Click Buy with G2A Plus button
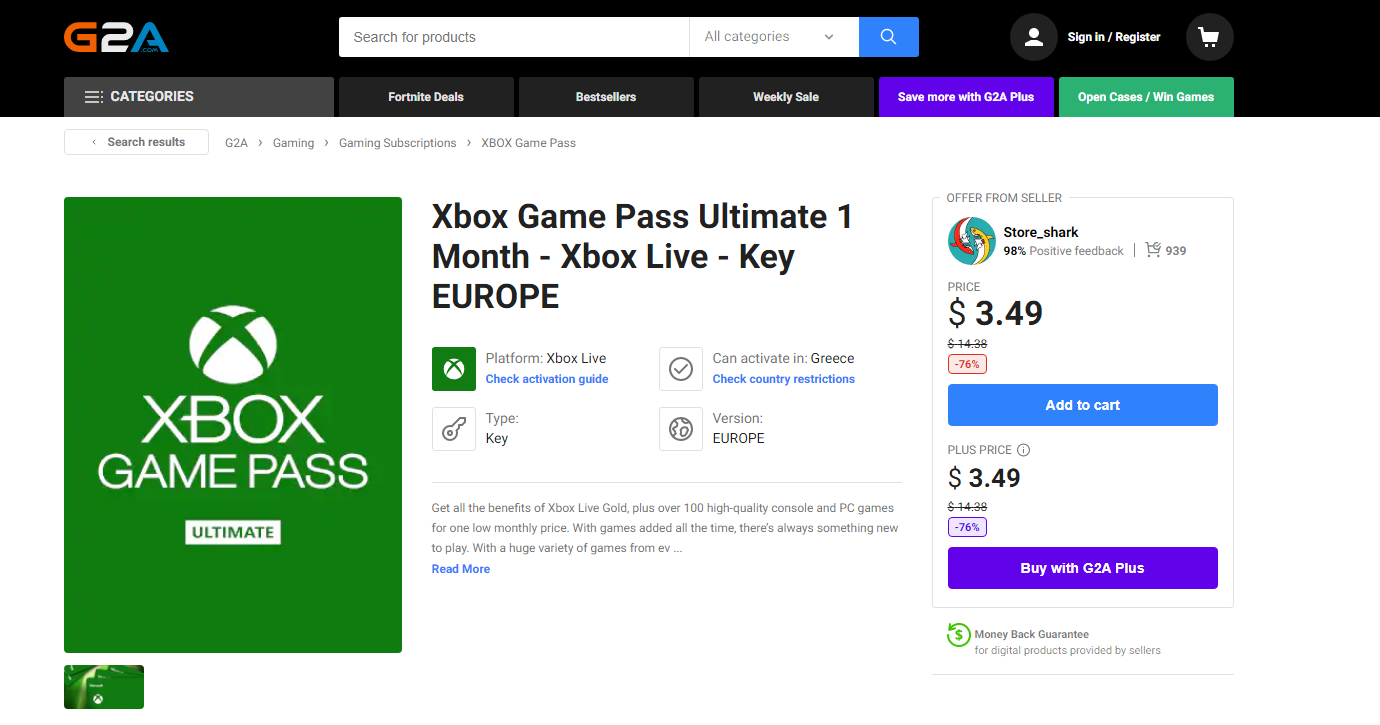Screen dimensions: 1380x725 (x=1083, y=568)
